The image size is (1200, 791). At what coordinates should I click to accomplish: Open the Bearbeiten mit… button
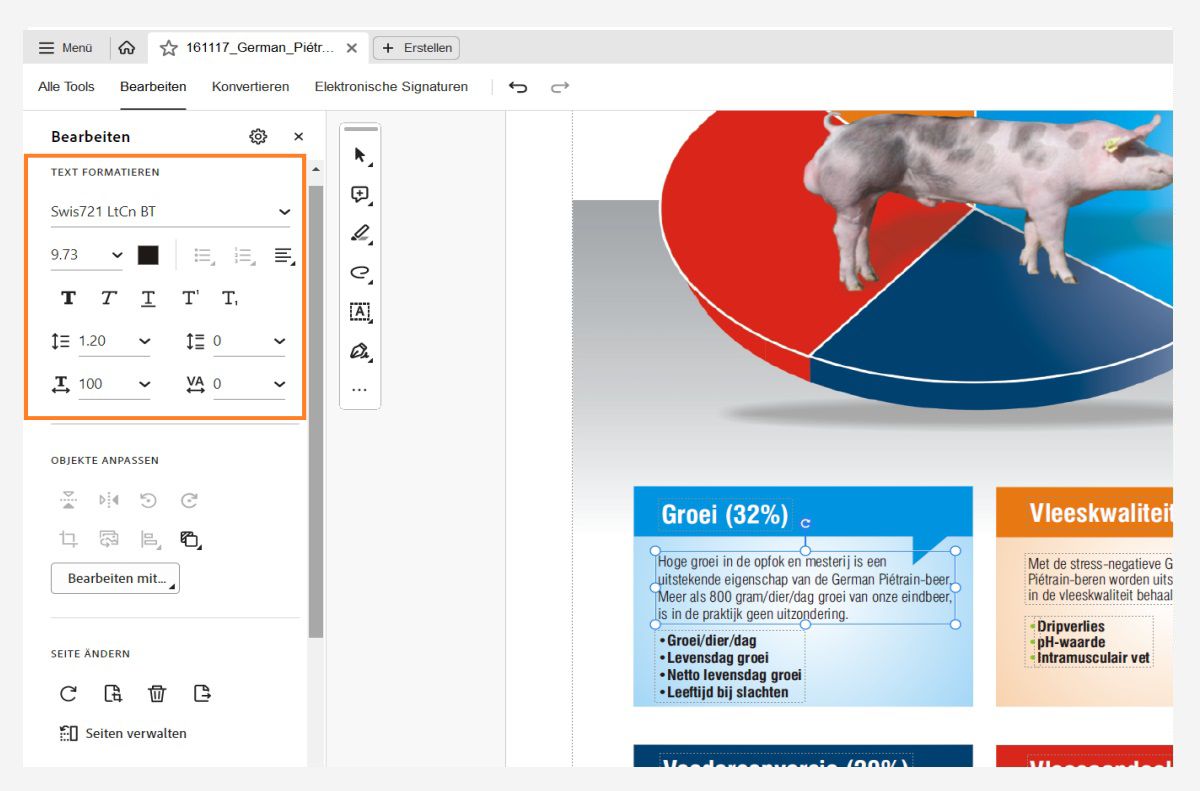tap(115, 578)
